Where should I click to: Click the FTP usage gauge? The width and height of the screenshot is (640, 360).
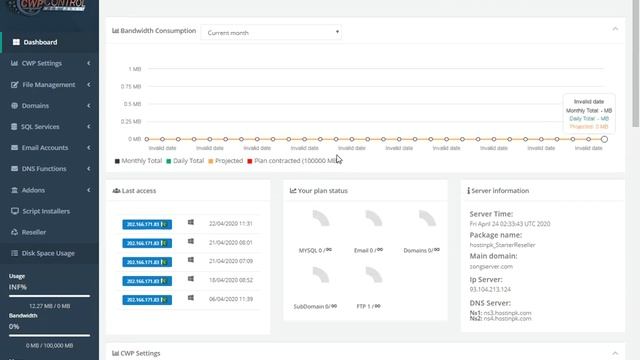[374, 275]
